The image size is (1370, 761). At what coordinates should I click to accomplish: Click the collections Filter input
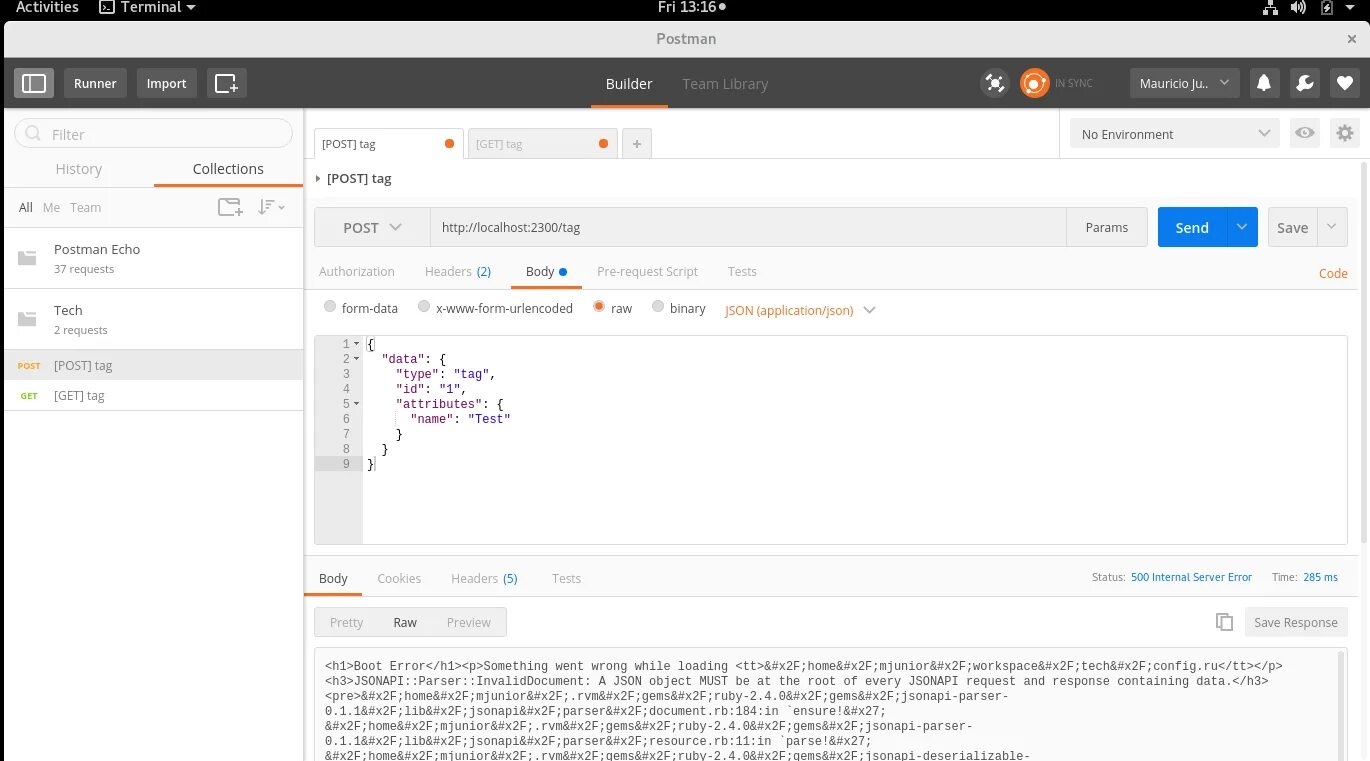click(153, 134)
